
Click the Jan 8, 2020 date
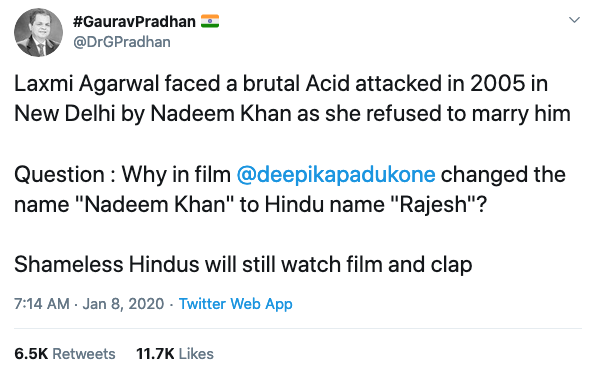tap(123, 304)
